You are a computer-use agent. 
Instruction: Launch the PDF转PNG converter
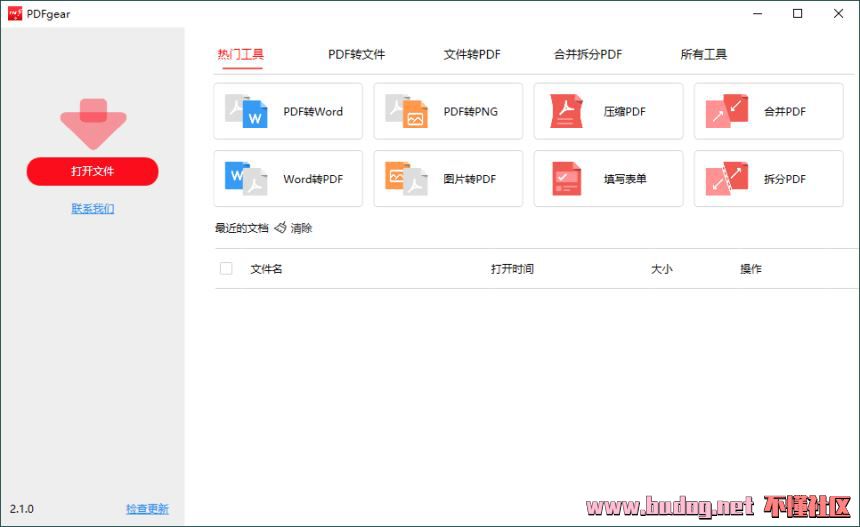(448, 111)
